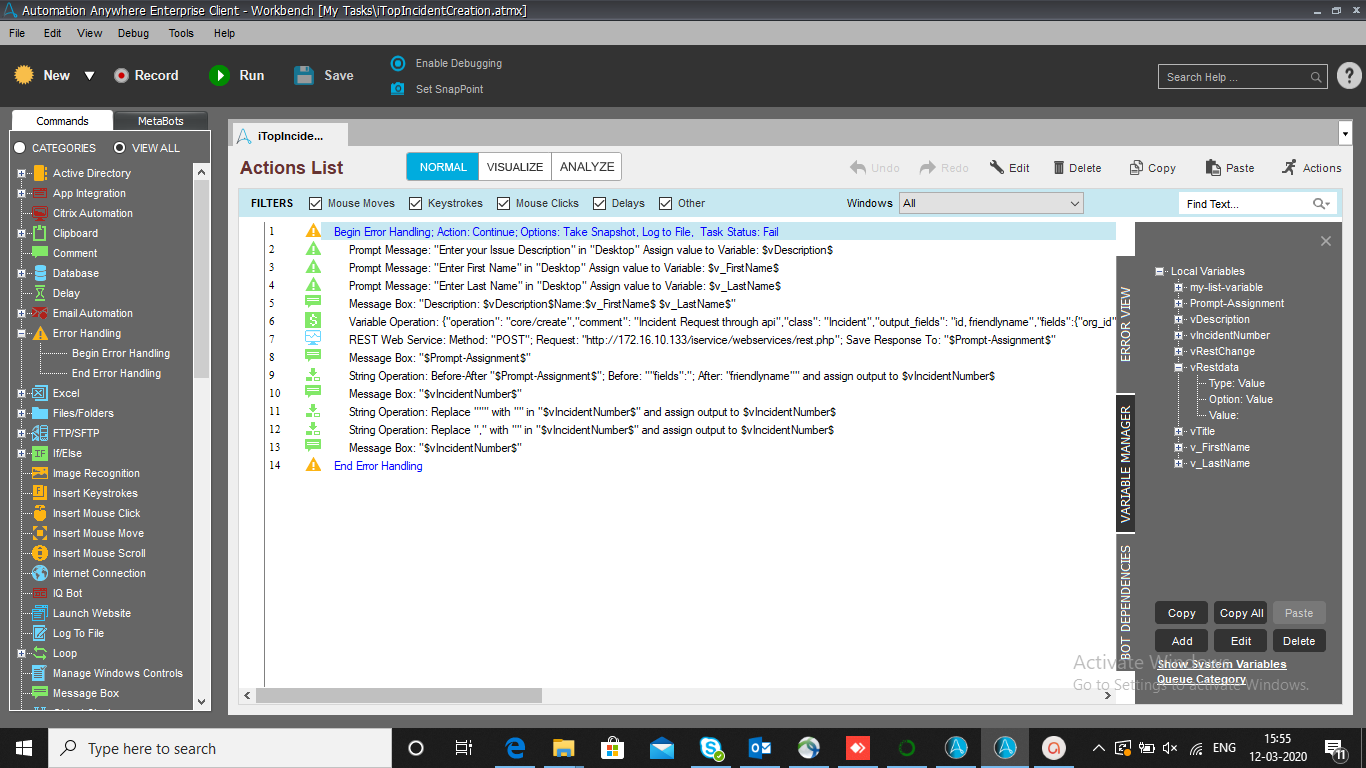The height and width of the screenshot is (768, 1366).
Task: Expand the vDescription variable node
Action: tap(1180, 319)
